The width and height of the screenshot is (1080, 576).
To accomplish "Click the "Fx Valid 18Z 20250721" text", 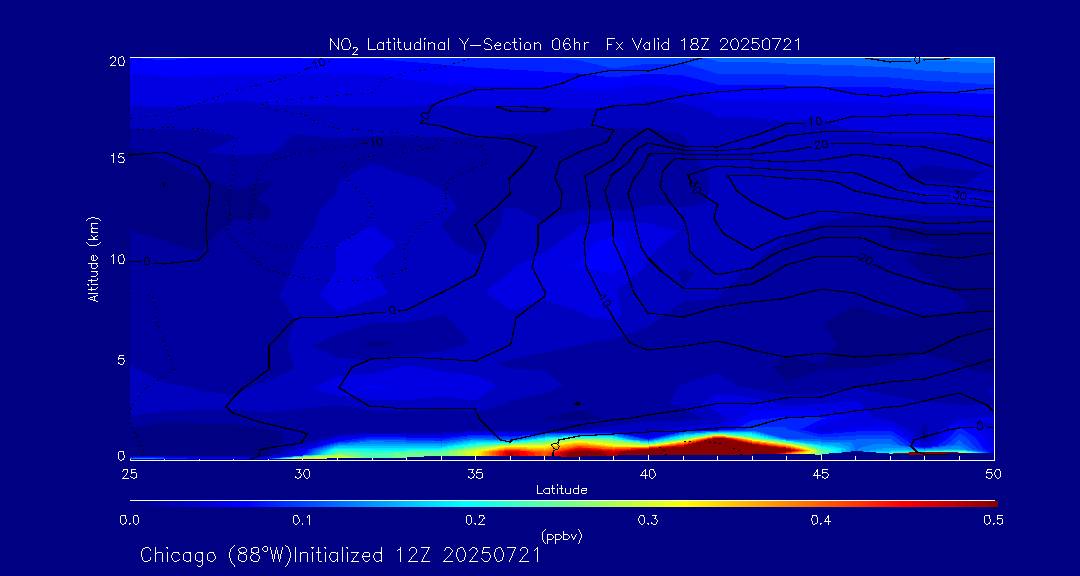I will click(703, 45).
